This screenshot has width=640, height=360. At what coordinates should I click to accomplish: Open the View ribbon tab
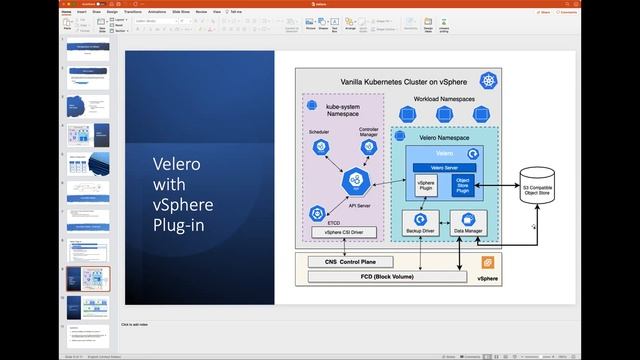217,12
